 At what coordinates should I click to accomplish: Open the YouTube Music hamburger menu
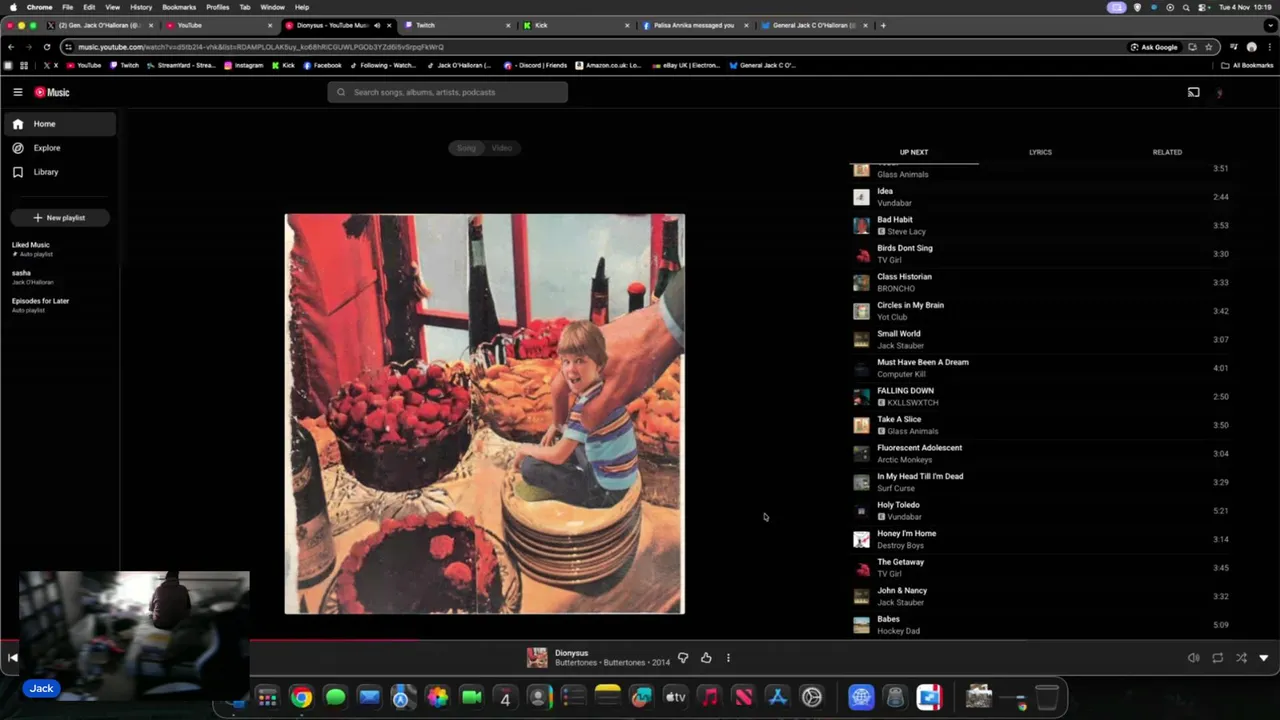(17, 92)
